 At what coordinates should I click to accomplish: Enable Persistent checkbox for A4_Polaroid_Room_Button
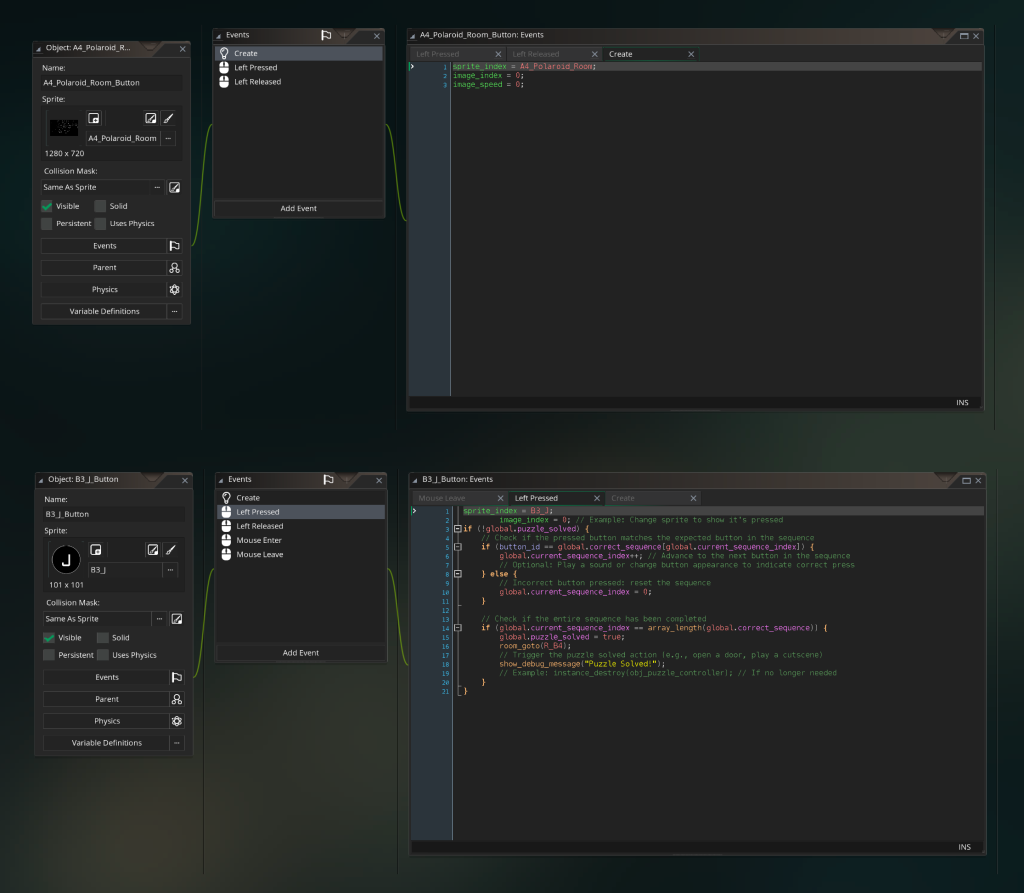47,223
